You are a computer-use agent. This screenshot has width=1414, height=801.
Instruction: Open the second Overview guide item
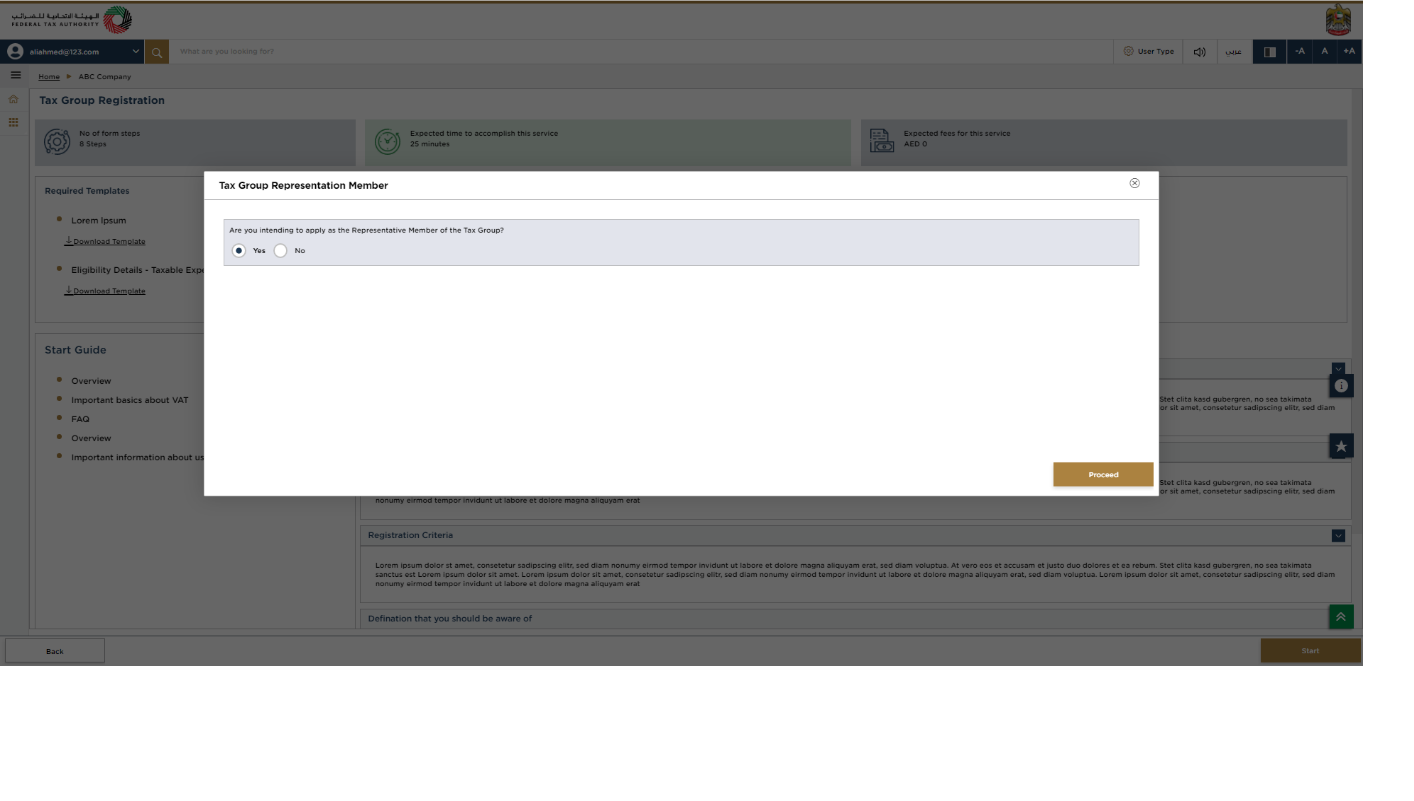tap(91, 438)
